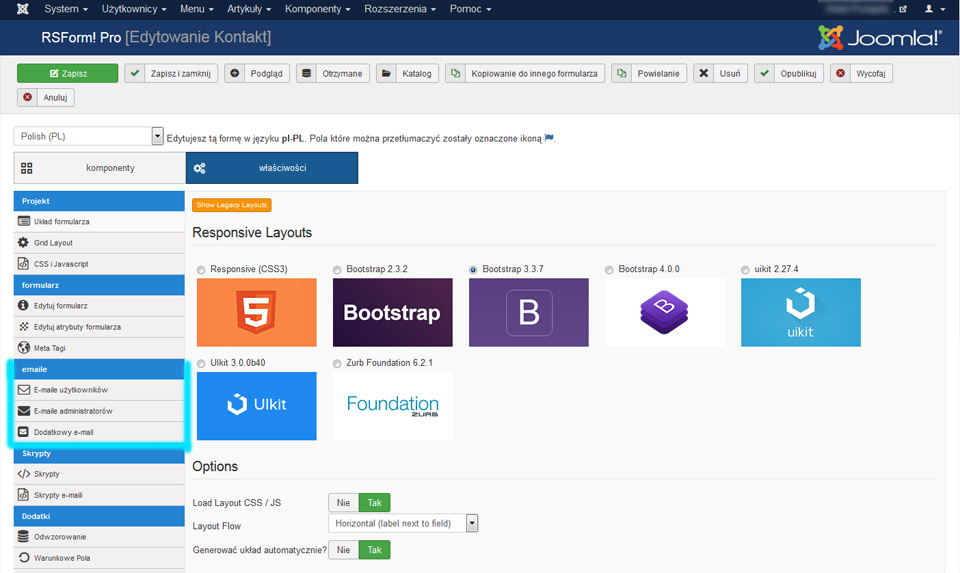This screenshot has height=573, width=960.
Task: Click Kopiowanie do innego formularza
Action: [525, 73]
